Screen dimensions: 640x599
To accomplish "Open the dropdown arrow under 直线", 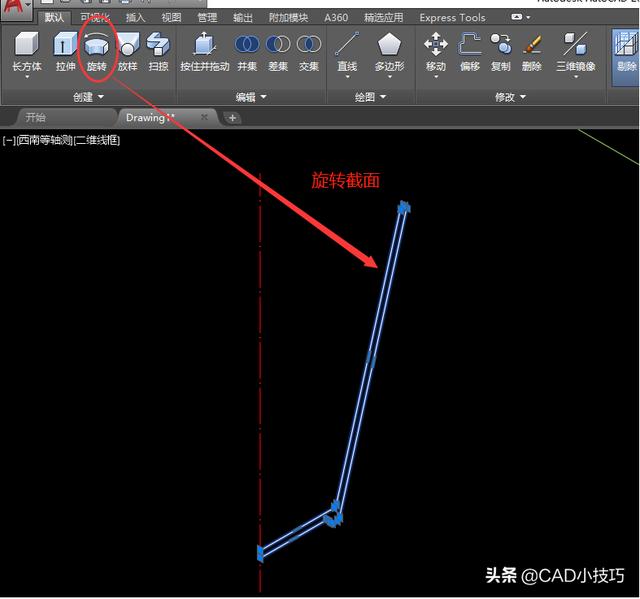I will 347,77.
